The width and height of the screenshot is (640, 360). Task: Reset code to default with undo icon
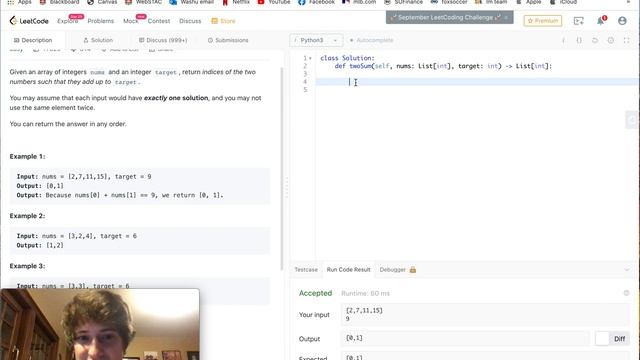595,40
